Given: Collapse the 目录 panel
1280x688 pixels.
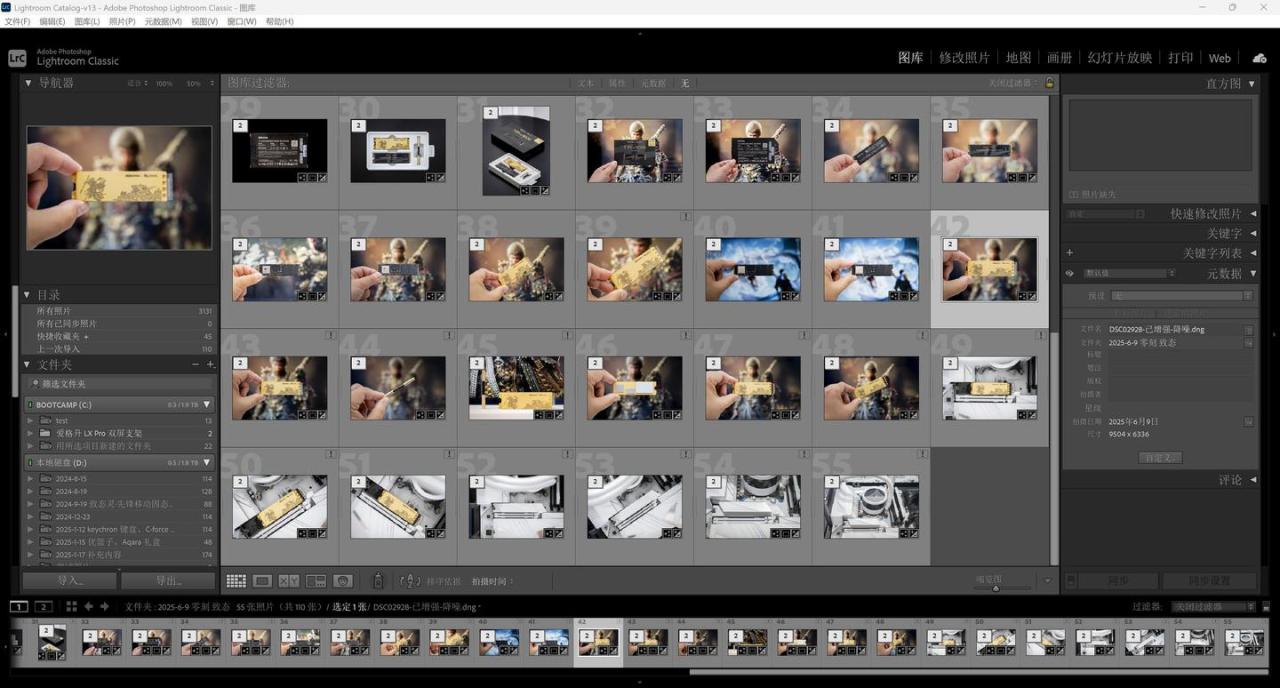Looking at the screenshot, I should (x=28, y=295).
